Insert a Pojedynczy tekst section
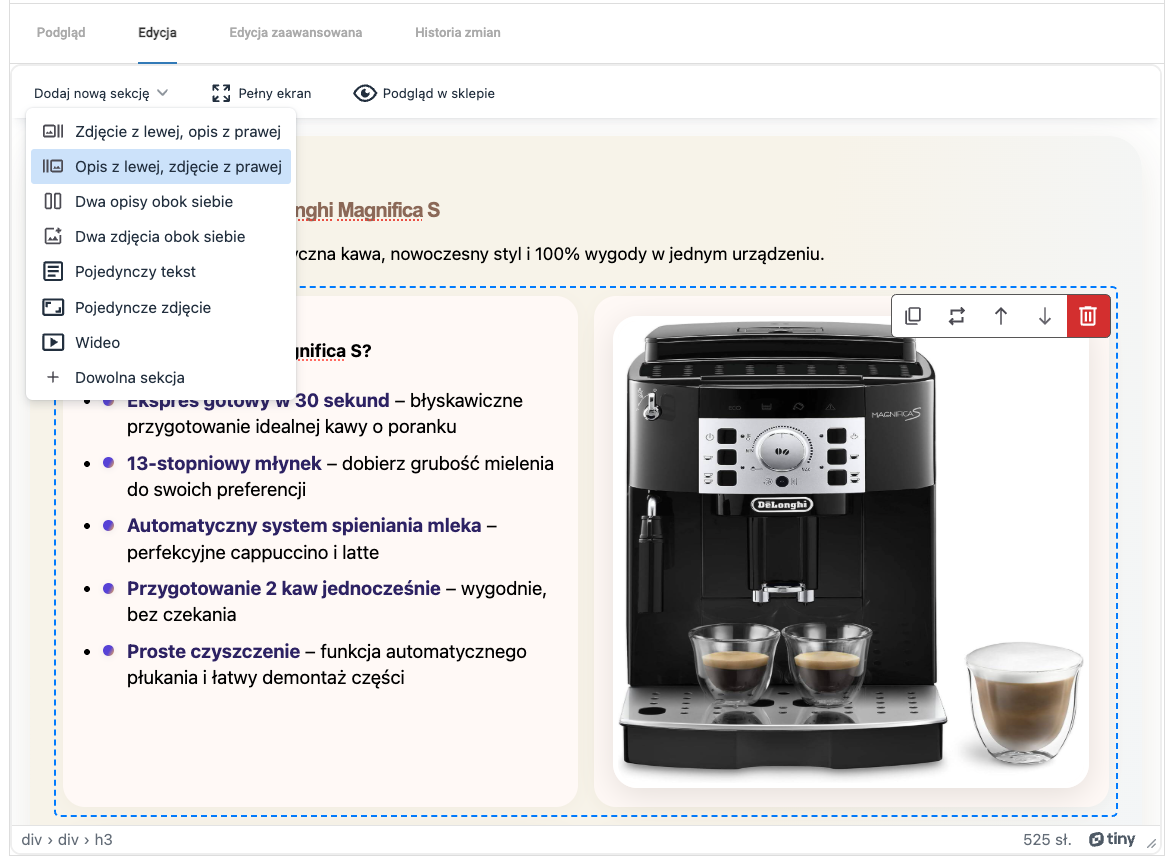Viewport: 1170px width, 864px height. [x=161, y=272]
